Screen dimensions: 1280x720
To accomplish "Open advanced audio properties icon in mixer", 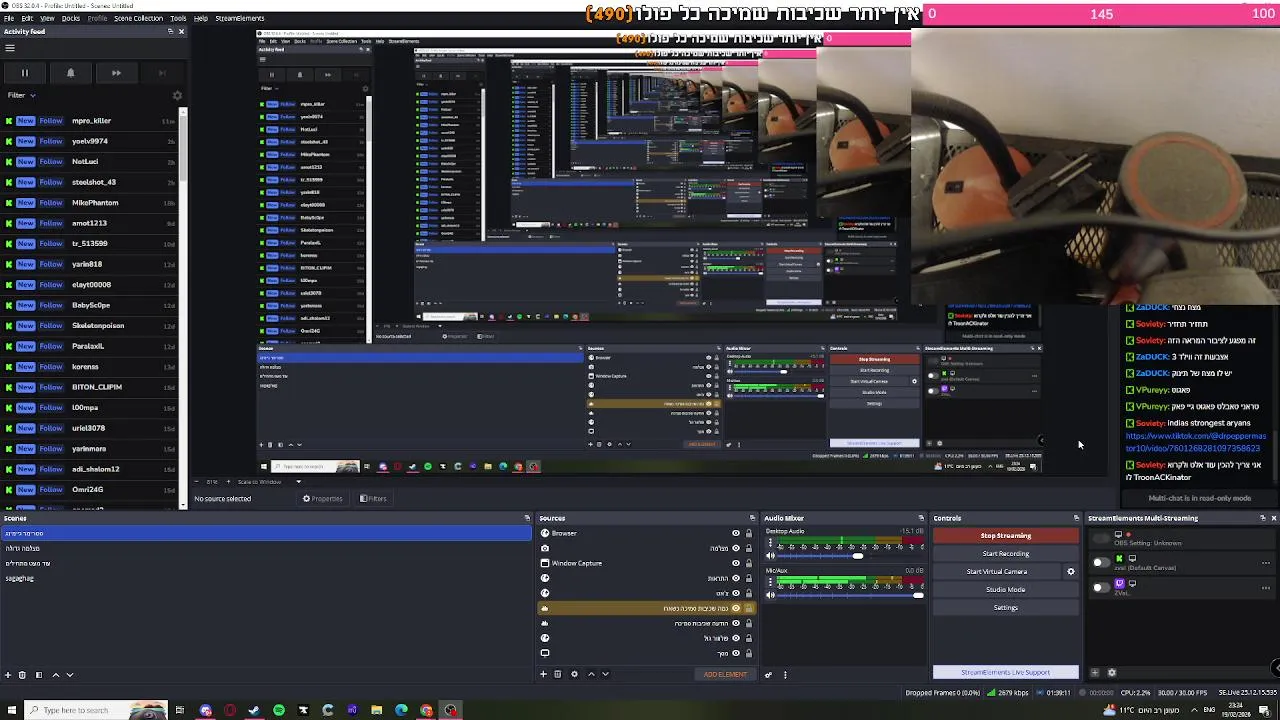I will pos(769,674).
